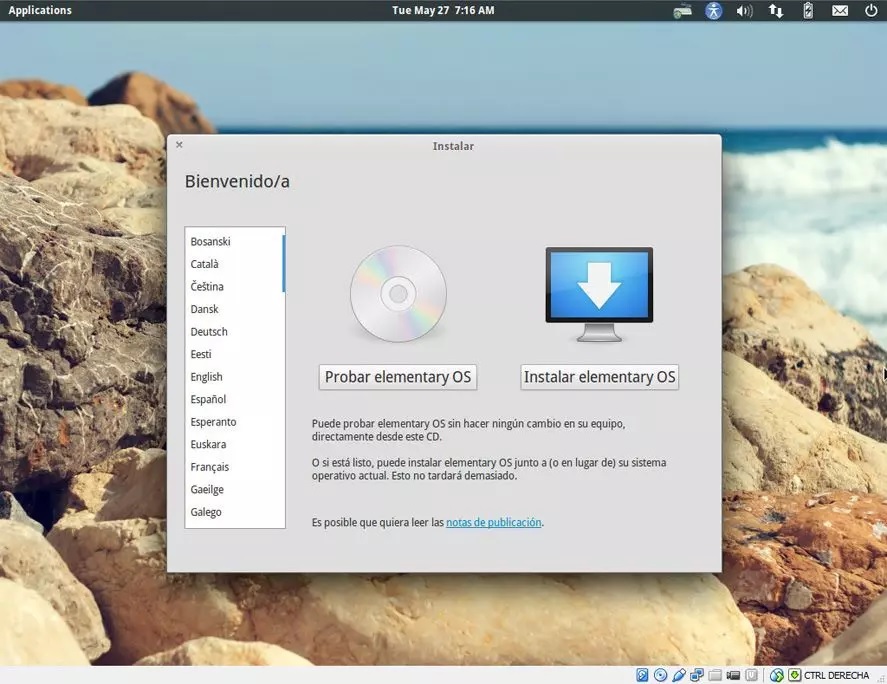Viewport: 887px width, 684px height.
Task: Click VirtualBox shared folders status icon
Action: (x=715, y=675)
